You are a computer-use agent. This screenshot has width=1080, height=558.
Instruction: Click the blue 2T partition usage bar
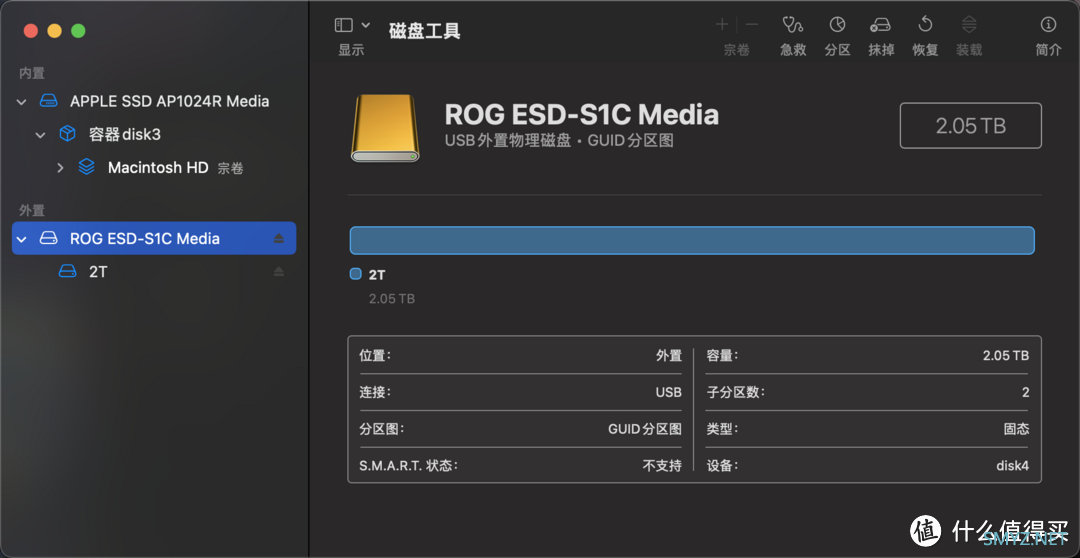tap(692, 240)
